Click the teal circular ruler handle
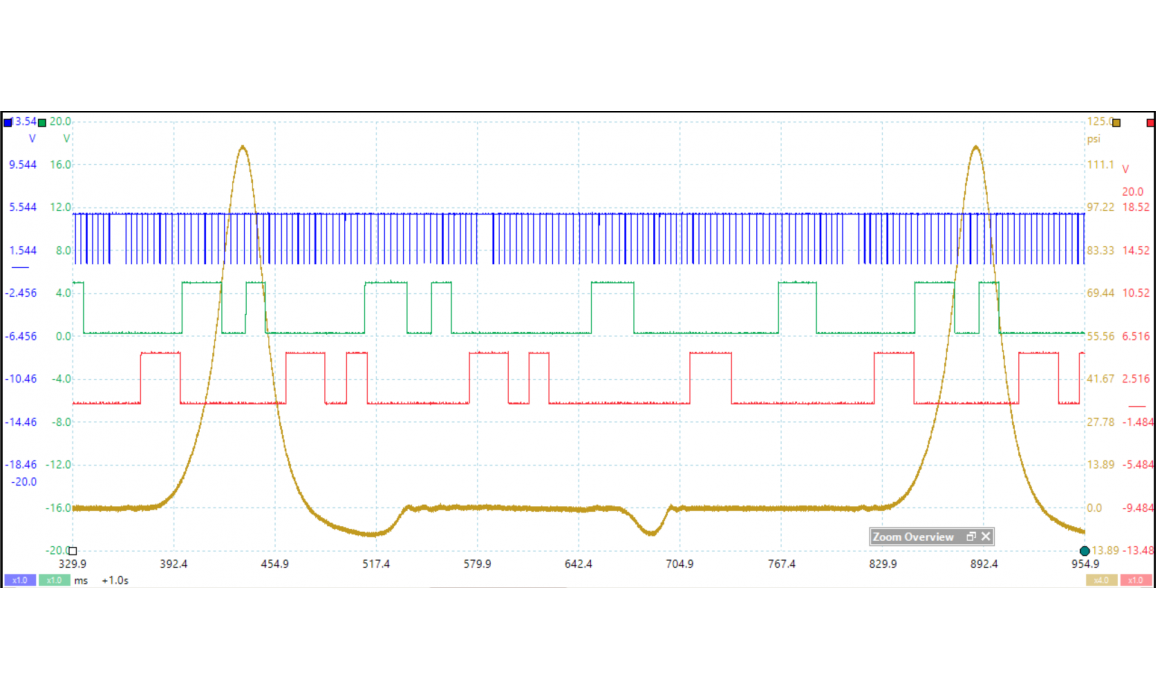Screen dimensions: 1156x700 [x=1085, y=551]
